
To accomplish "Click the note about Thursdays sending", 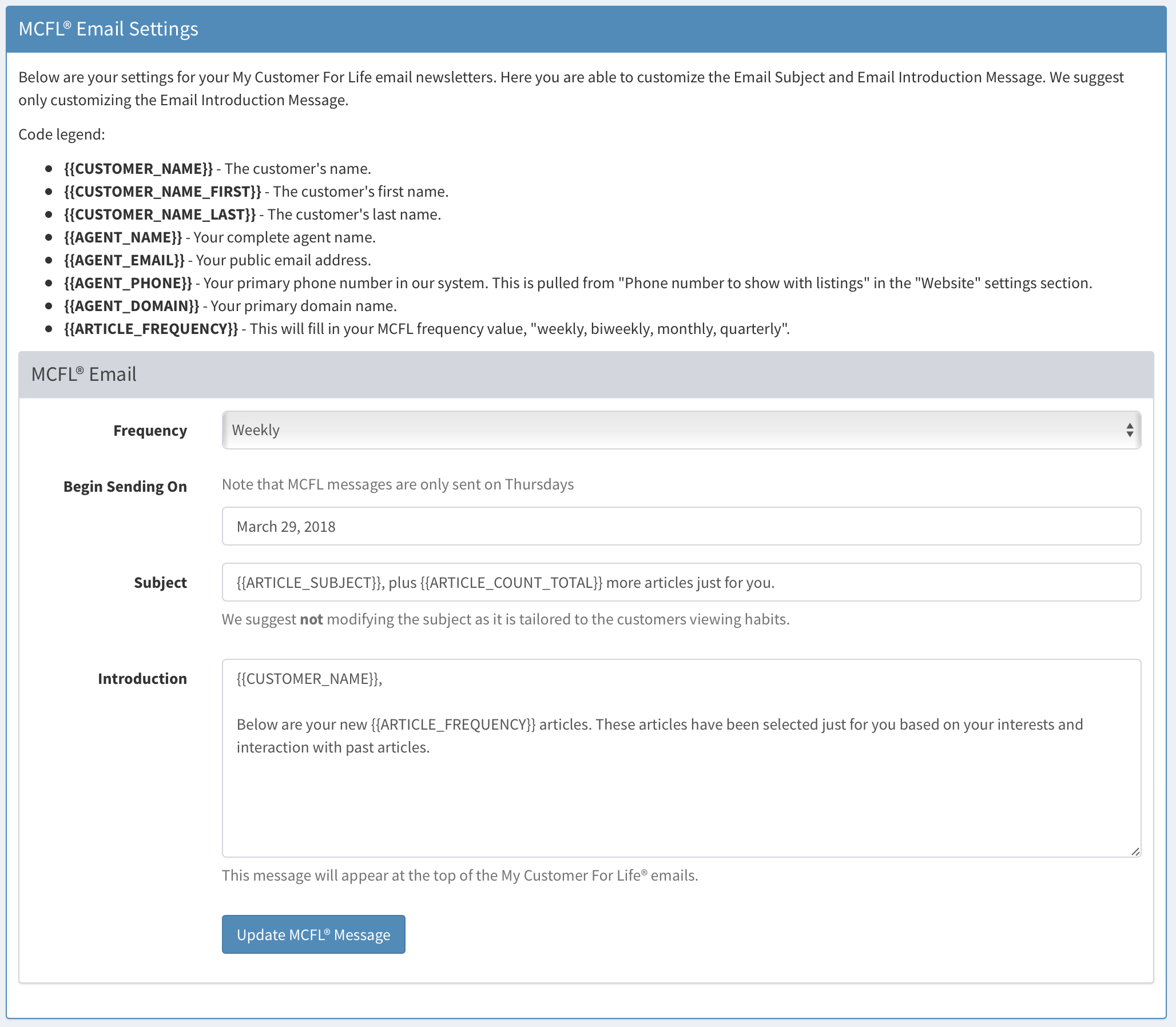I will tap(398, 484).
